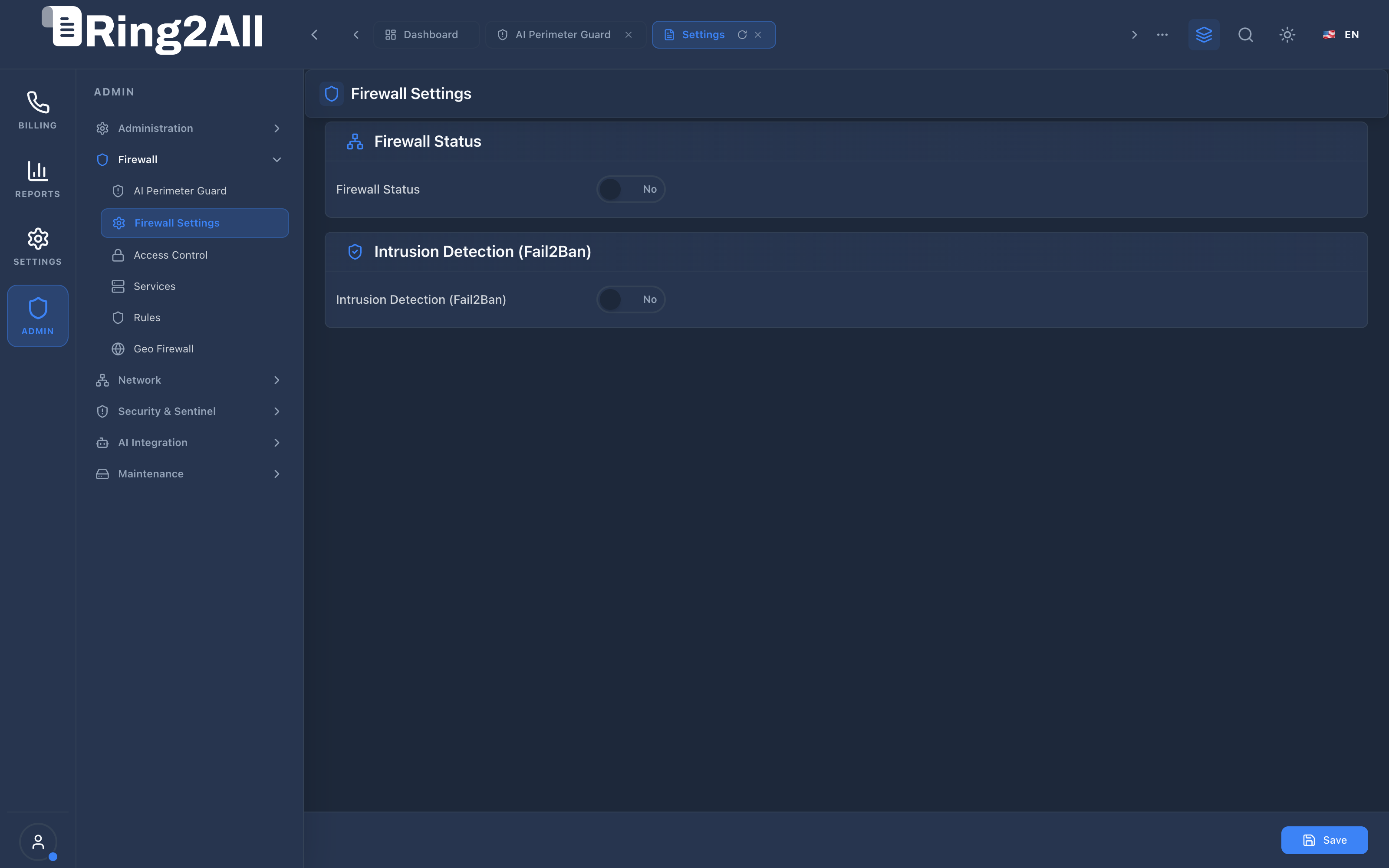Expand the AI Integration chevron
This screenshot has width=1389, height=868.
tap(276, 442)
